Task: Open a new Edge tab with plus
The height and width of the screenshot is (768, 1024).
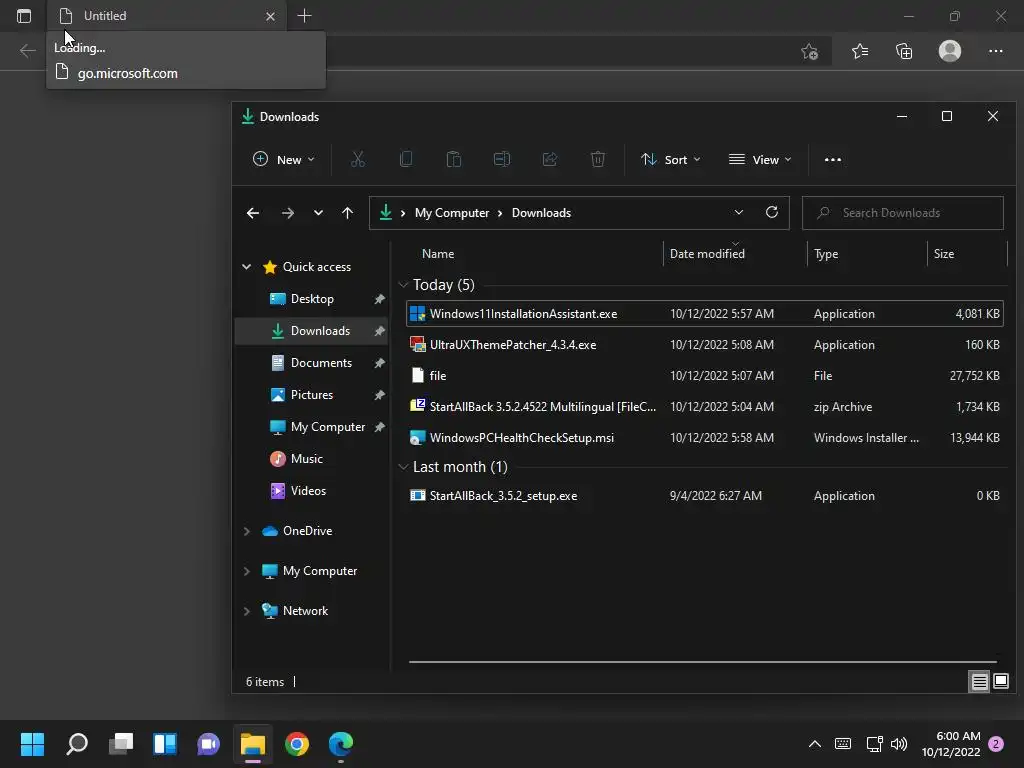Action: coord(304,16)
